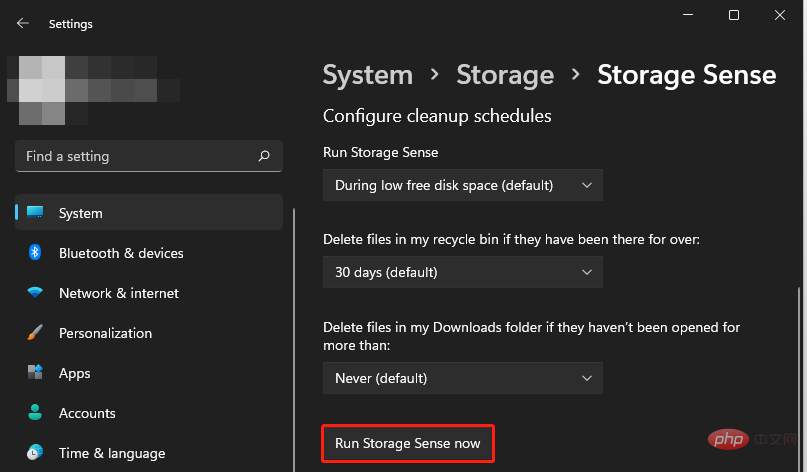This screenshot has height=472, width=807.
Task: Click the Bluetooth & devices icon
Action: tap(36, 253)
